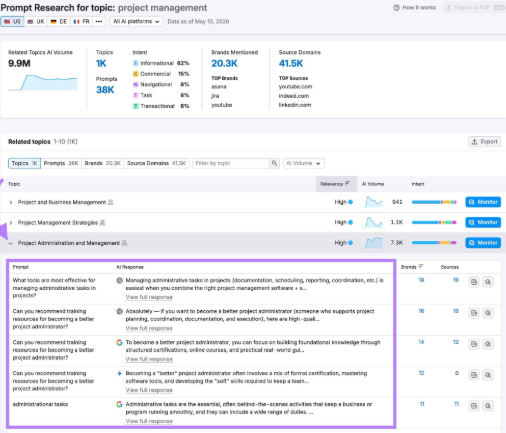View full response starting Becoming a better
Viewport: 506px width, 433px height.
click(x=149, y=390)
